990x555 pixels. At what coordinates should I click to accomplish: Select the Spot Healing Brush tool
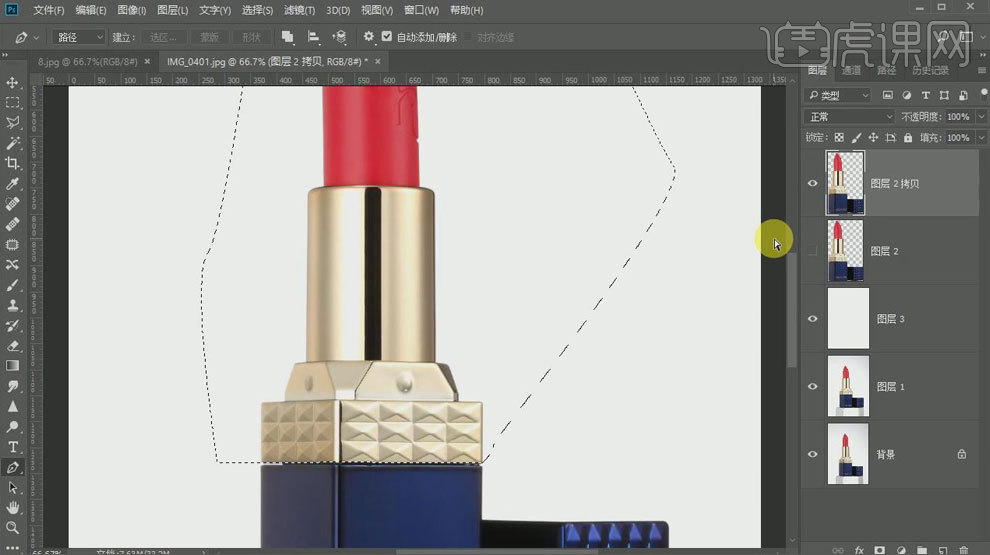click(x=12, y=204)
